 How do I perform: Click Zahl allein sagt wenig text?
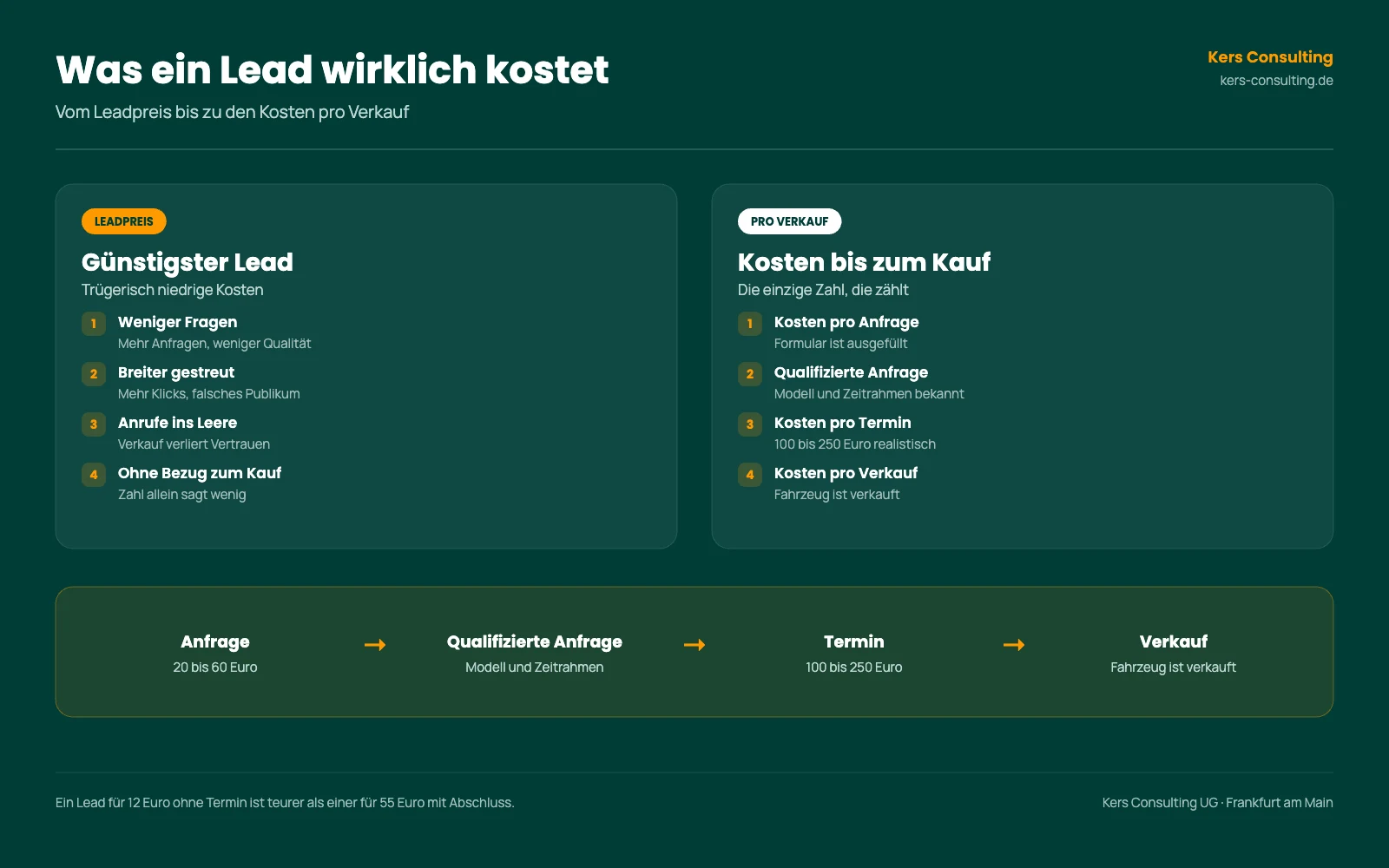(182, 495)
